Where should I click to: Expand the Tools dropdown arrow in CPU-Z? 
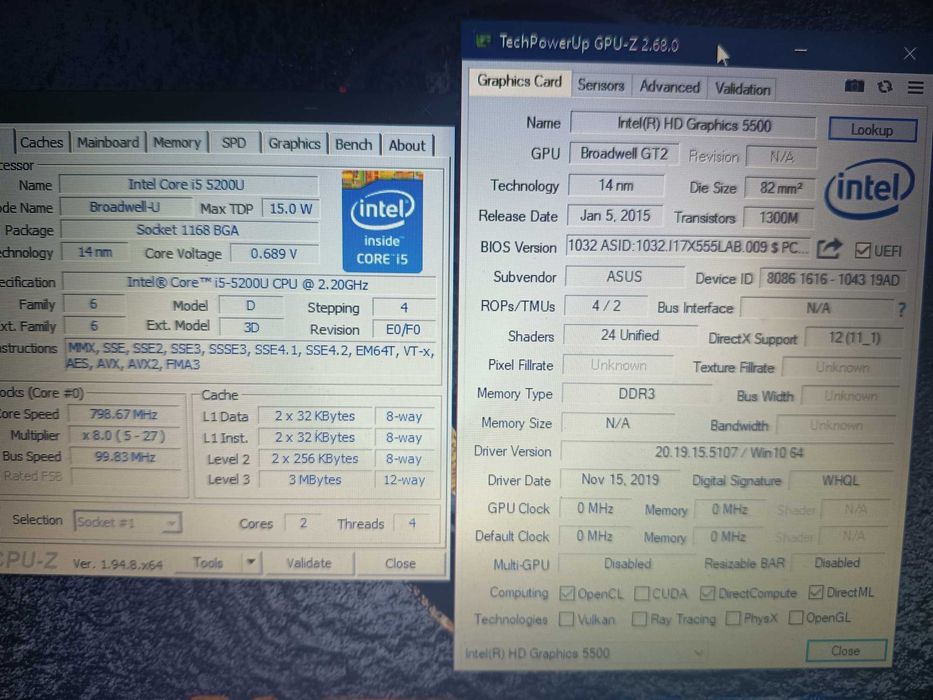251,562
